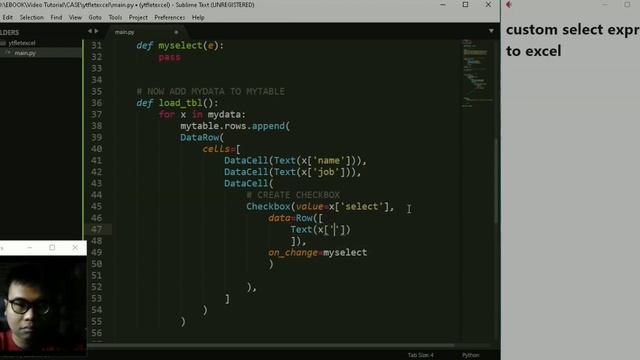This screenshot has width=640, height=360.
Task: Minimize the Sublime Text window
Action: pos(443,4)
